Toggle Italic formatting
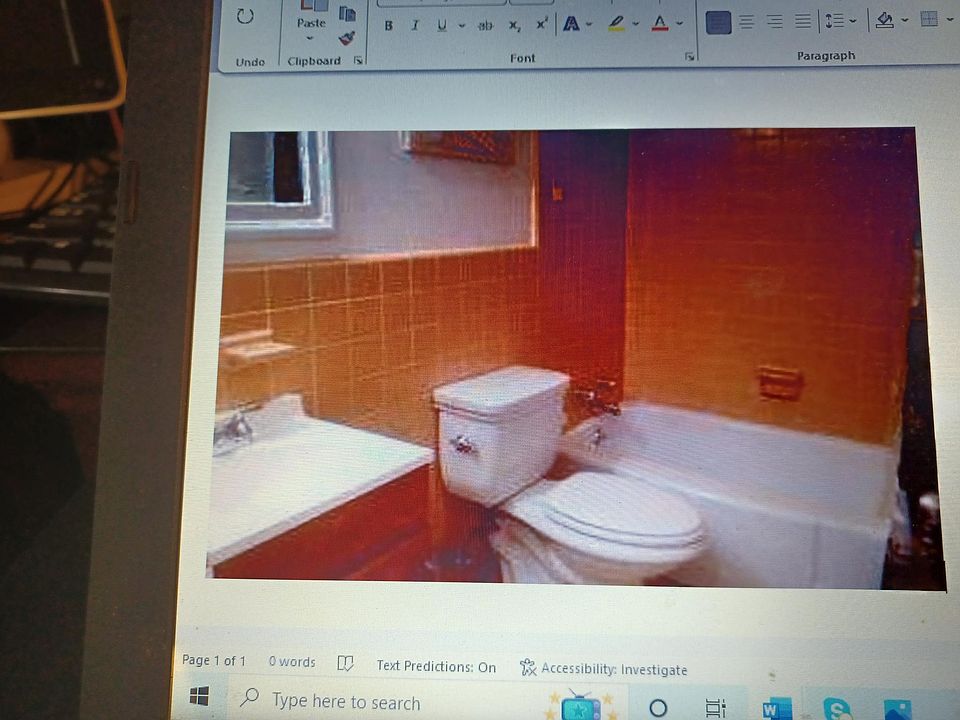 (x=415, y=26)
